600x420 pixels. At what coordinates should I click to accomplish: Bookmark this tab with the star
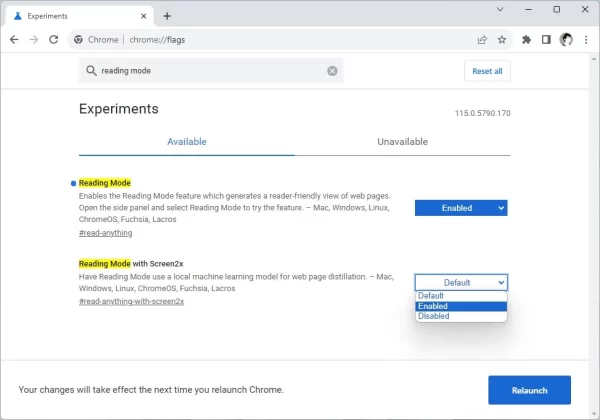pos(502,39)
